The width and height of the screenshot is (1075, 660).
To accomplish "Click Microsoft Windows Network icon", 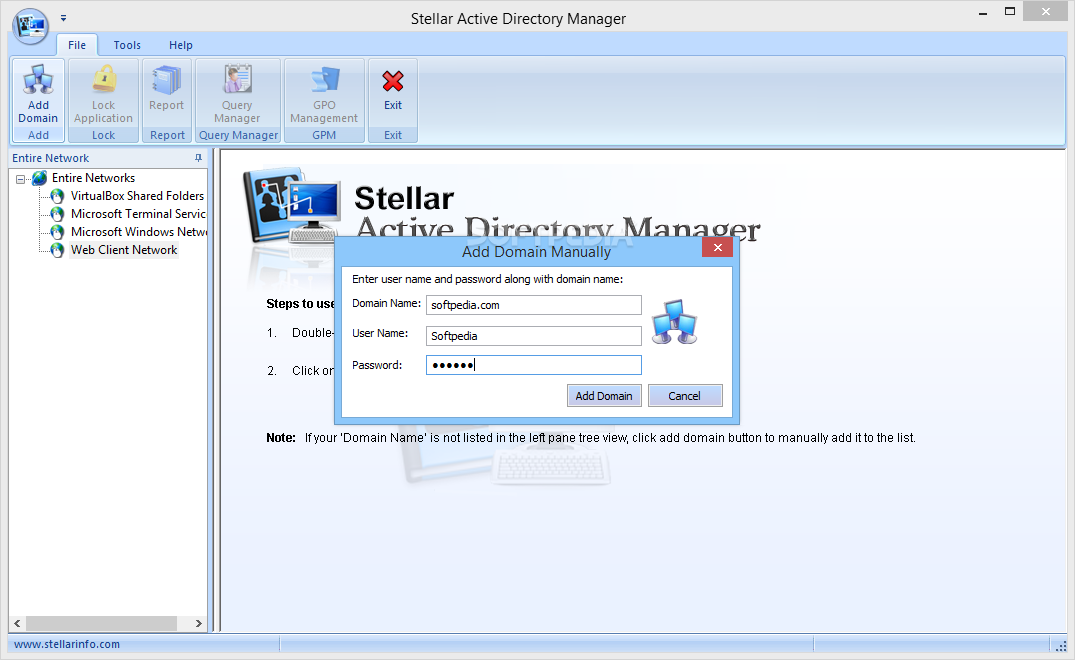I will click(x=58, y=232).
